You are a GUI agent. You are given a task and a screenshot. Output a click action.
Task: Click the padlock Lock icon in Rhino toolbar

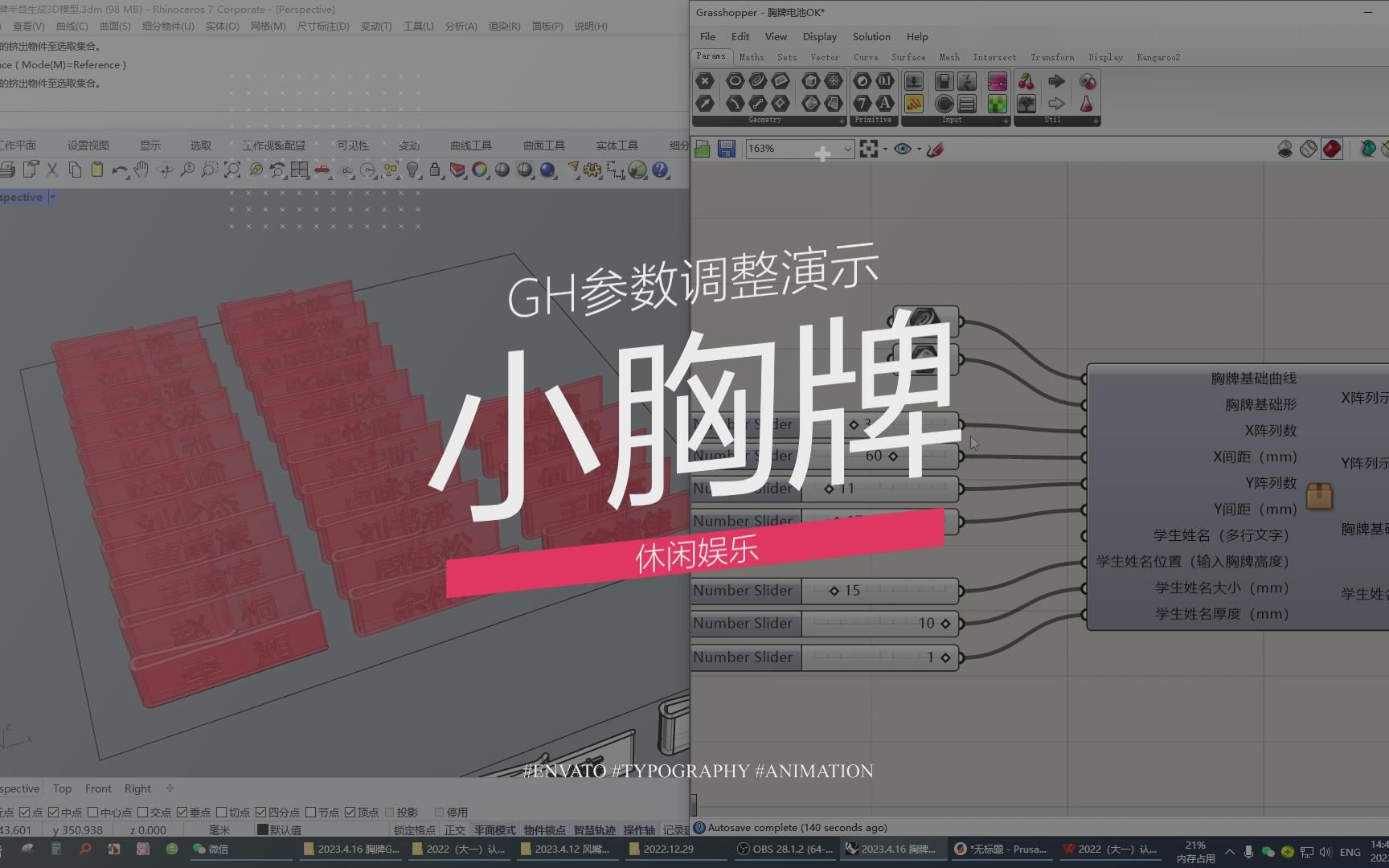pyautogui.click(x=435, y=170)
